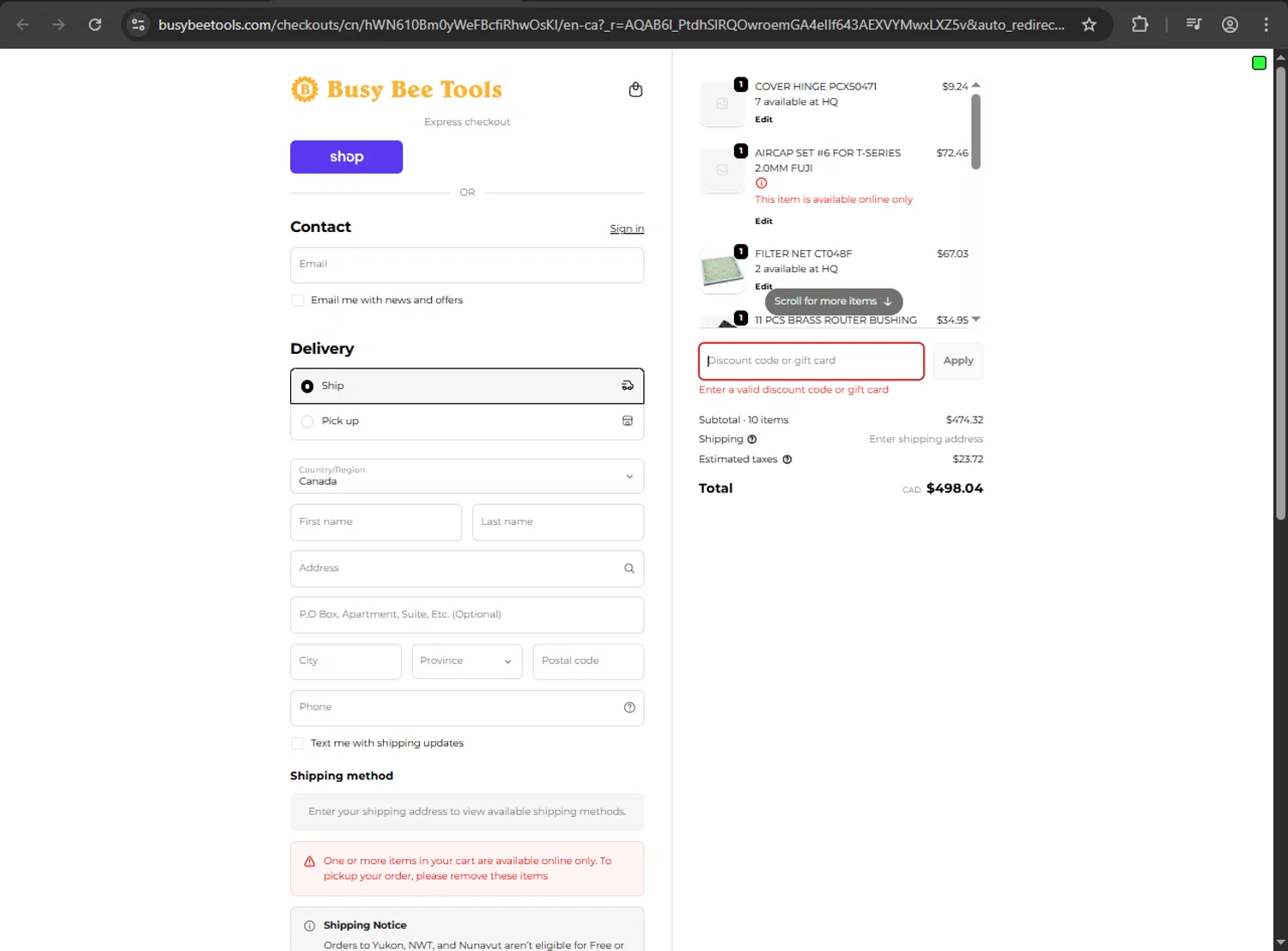Viewport: 1288px width, 951px height.
Task: Click the order summary scrollbar thumb
Action: coord(975,131)
